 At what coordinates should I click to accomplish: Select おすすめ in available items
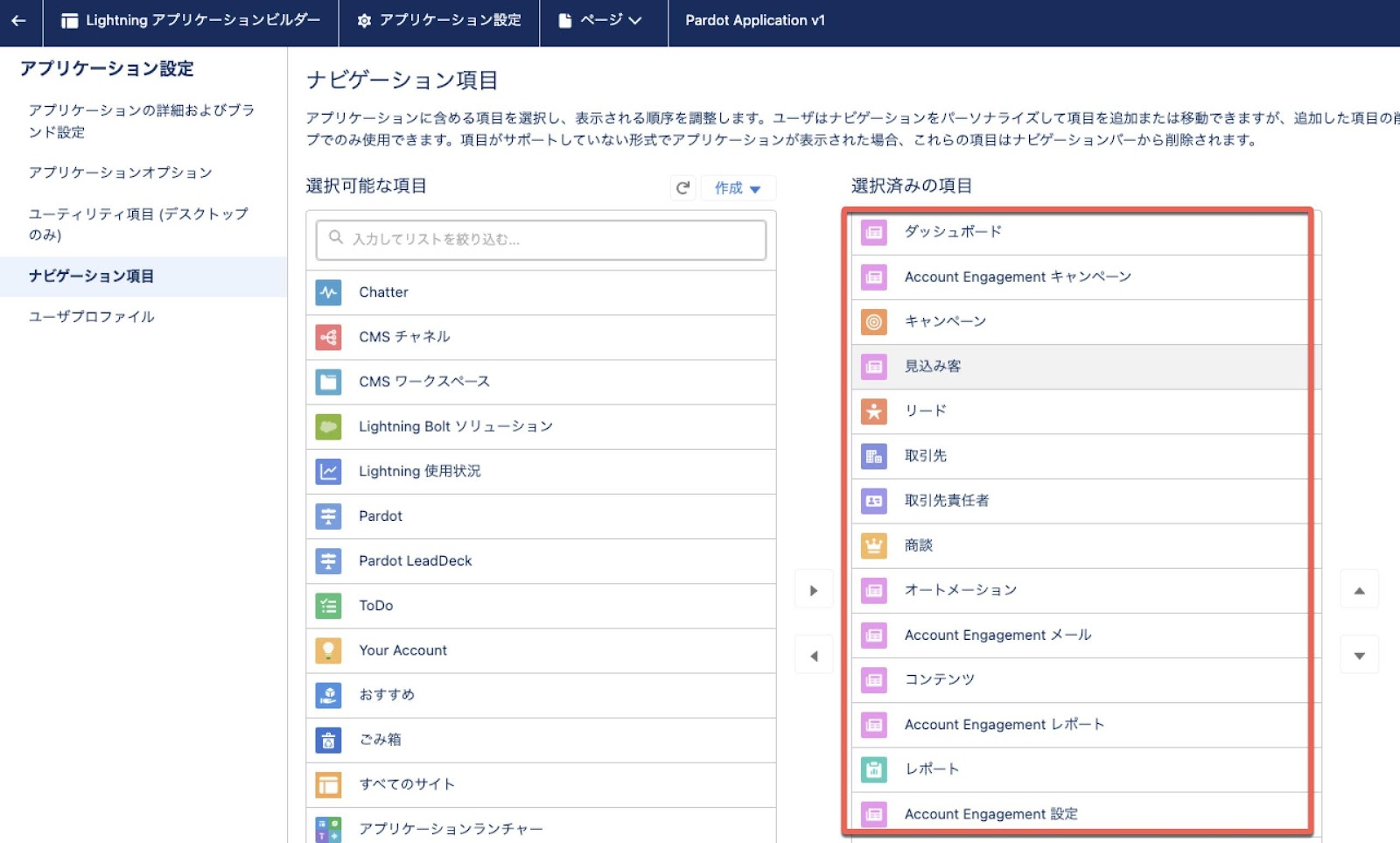pyautogui.click(x=541, y=695)
